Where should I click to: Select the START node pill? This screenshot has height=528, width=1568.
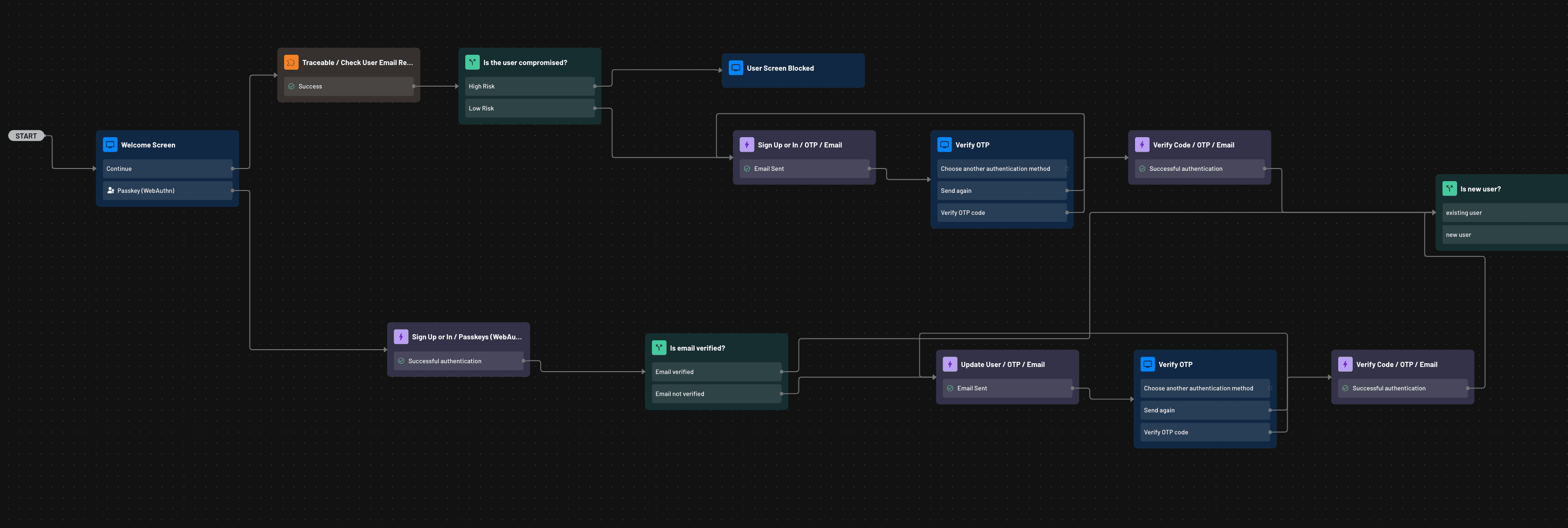coord(26,136)
